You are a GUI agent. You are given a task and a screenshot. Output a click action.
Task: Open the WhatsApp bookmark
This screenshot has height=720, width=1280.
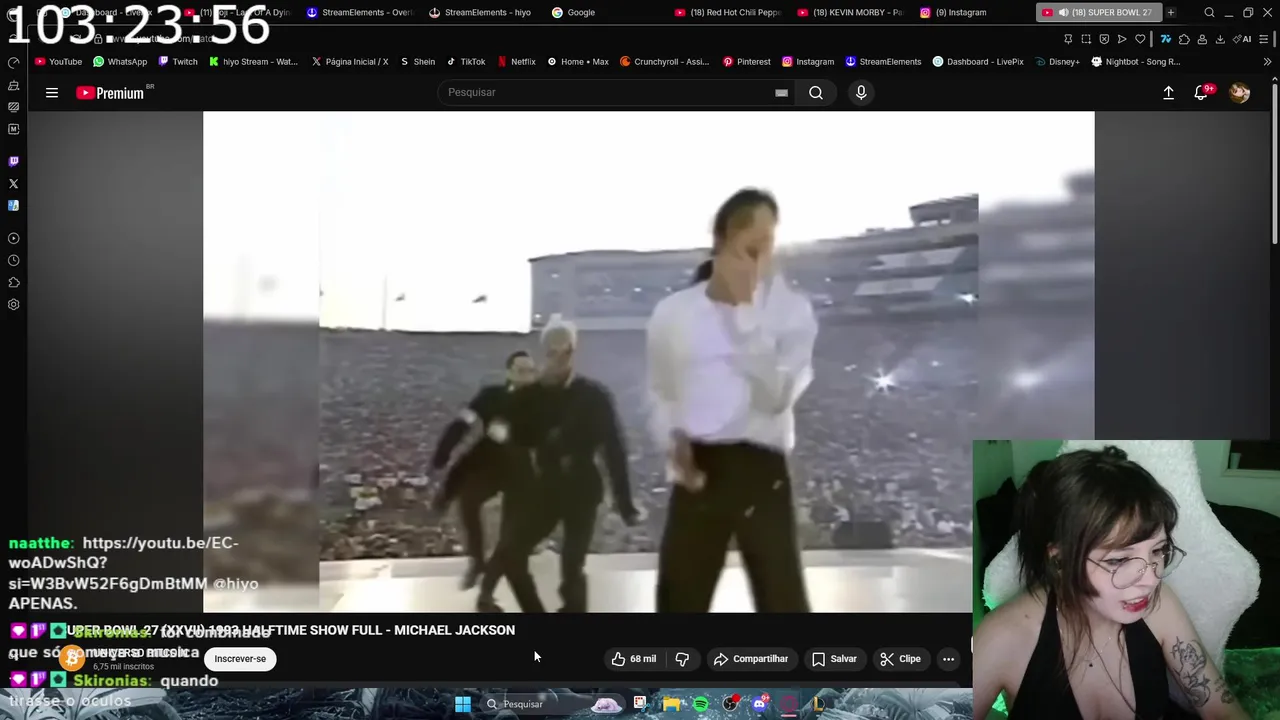[x=120, y=62]
